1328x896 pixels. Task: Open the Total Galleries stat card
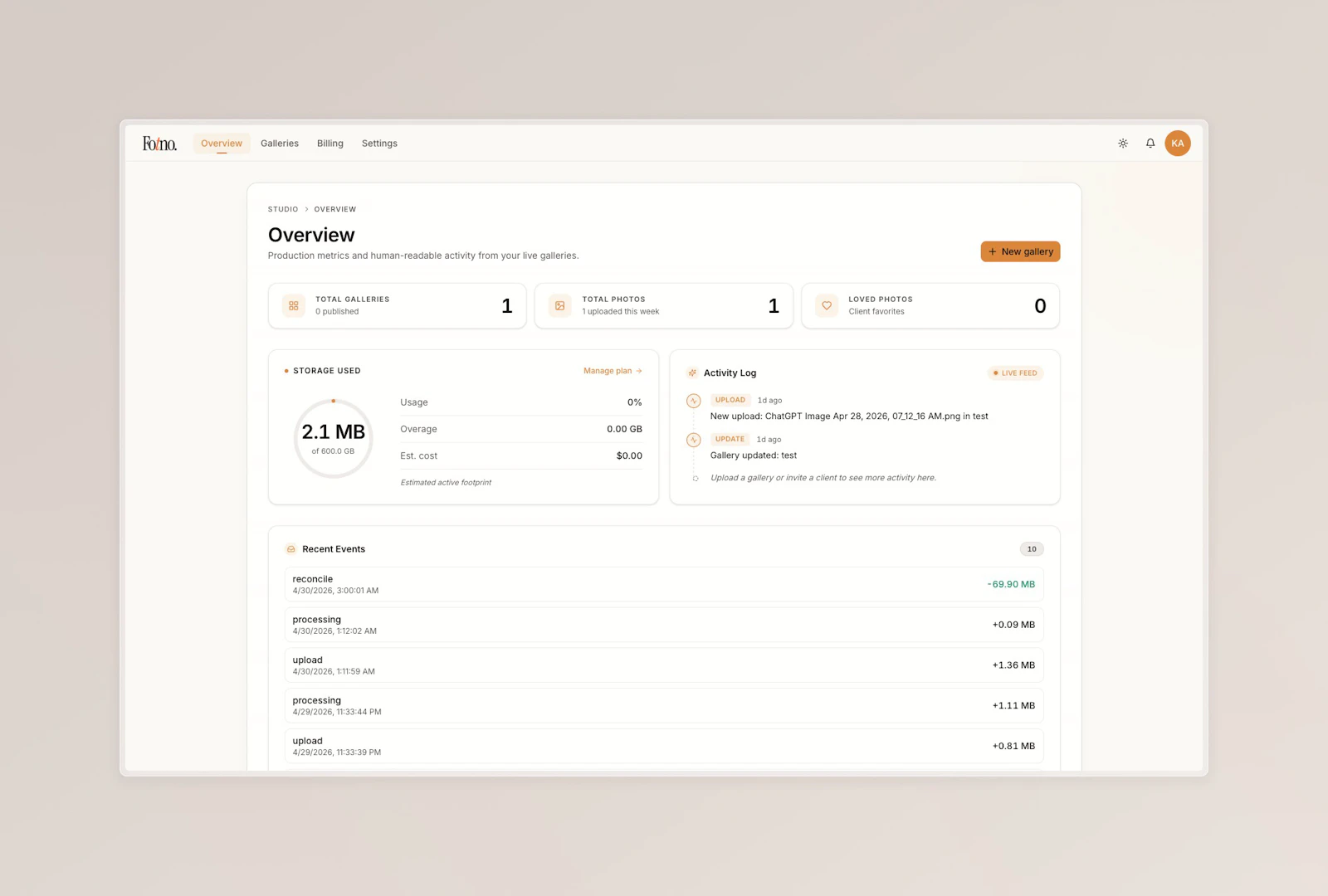pos(398,306)
